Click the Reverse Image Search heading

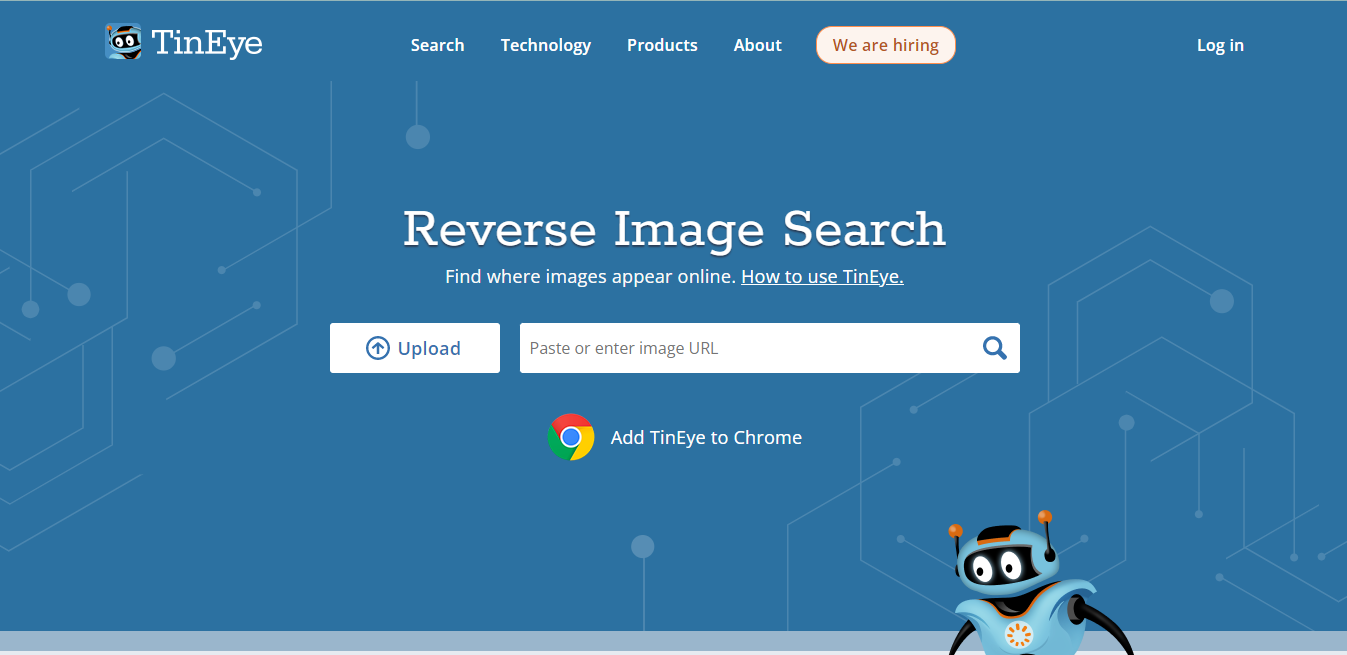pos(674,229)
